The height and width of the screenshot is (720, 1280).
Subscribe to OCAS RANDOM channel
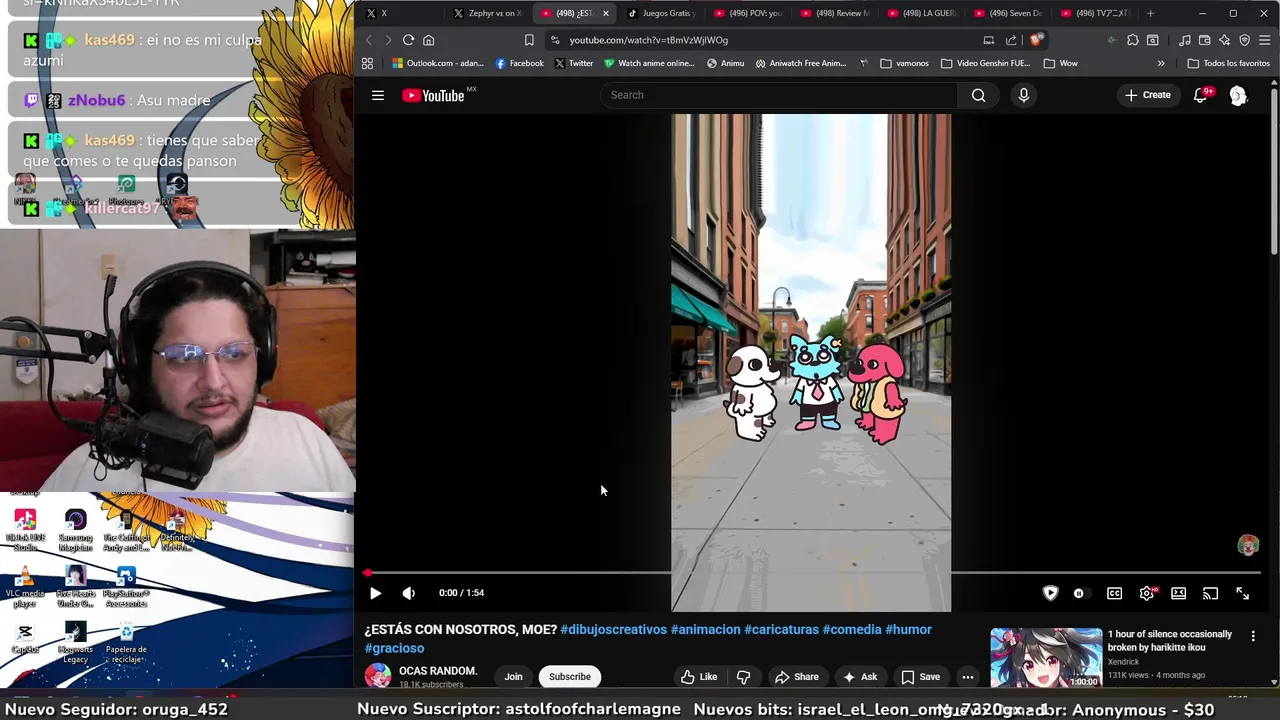pos(570,677)
